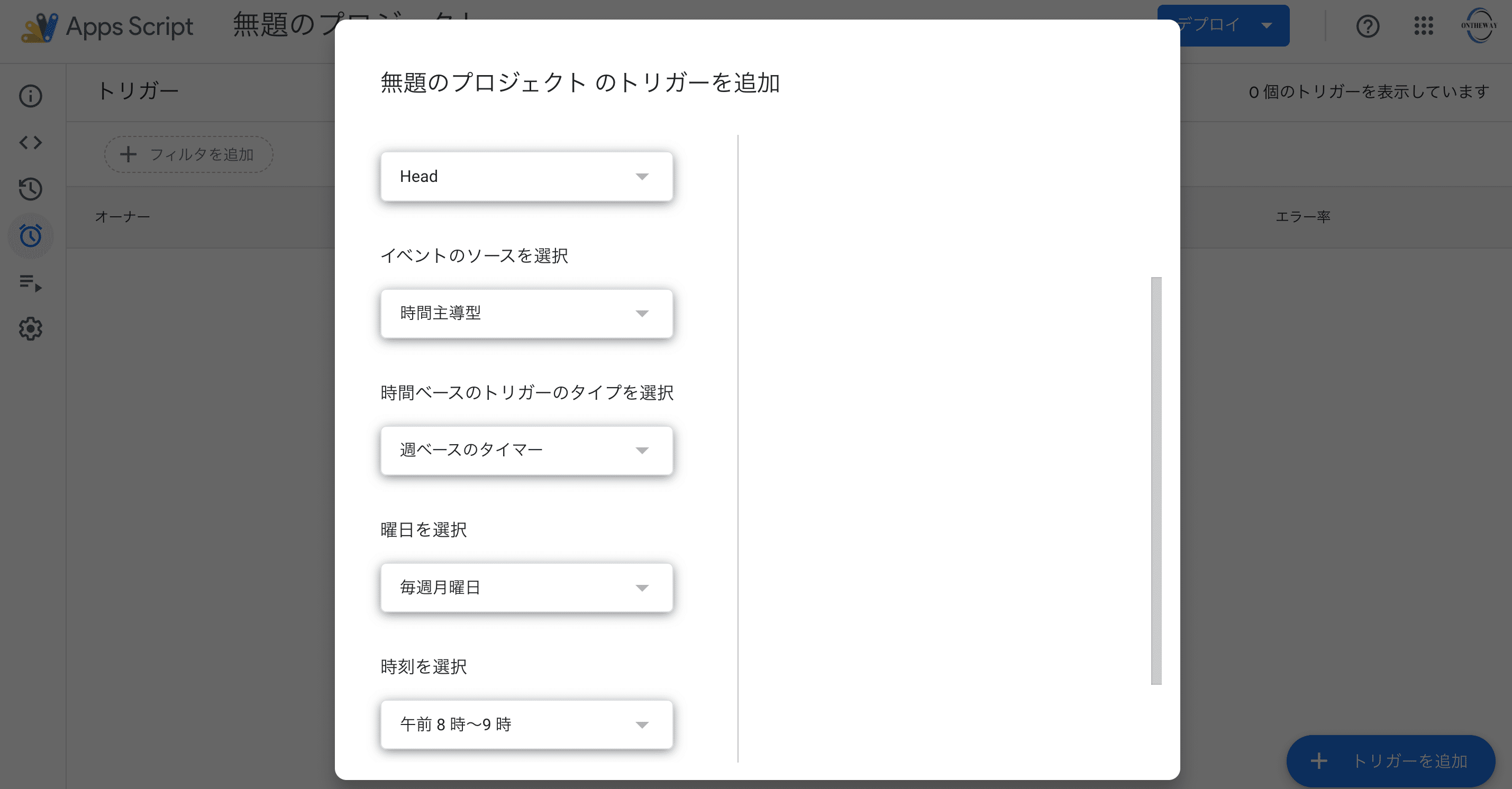The height and width of the screenshot is (789, 1512).
Task: Open the Overview info icon in sidebar
Action: pos(31,96)
